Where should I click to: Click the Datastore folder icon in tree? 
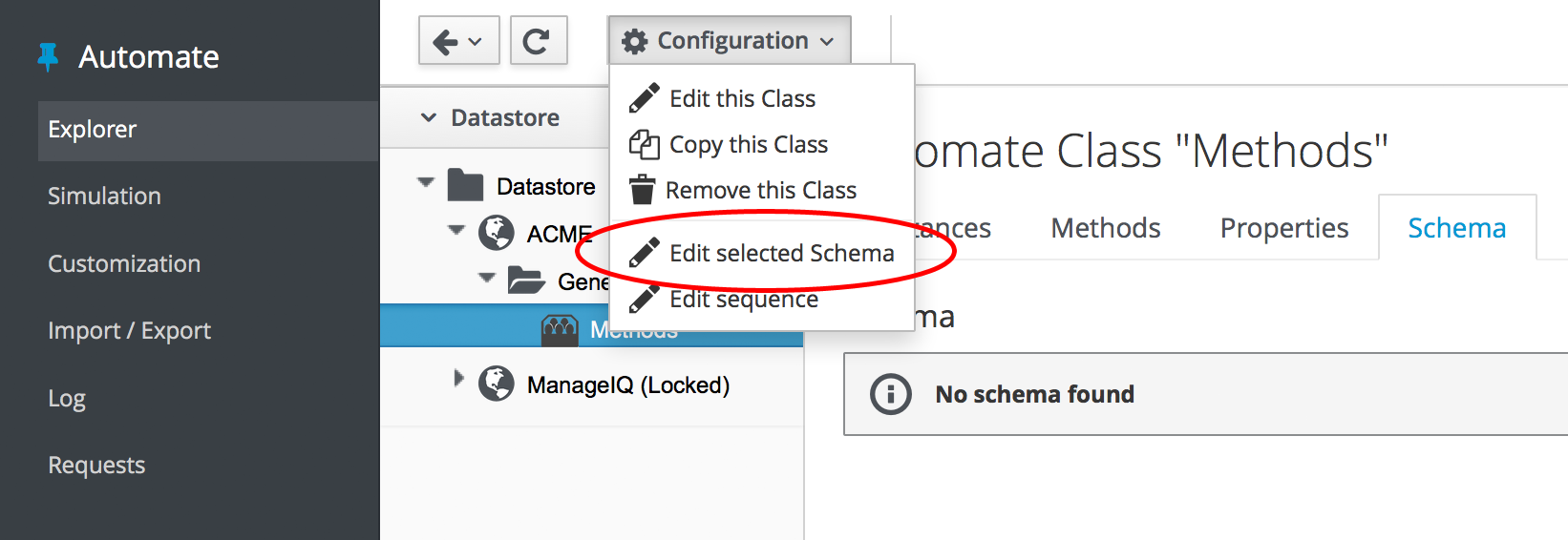(x=465, y=185)
